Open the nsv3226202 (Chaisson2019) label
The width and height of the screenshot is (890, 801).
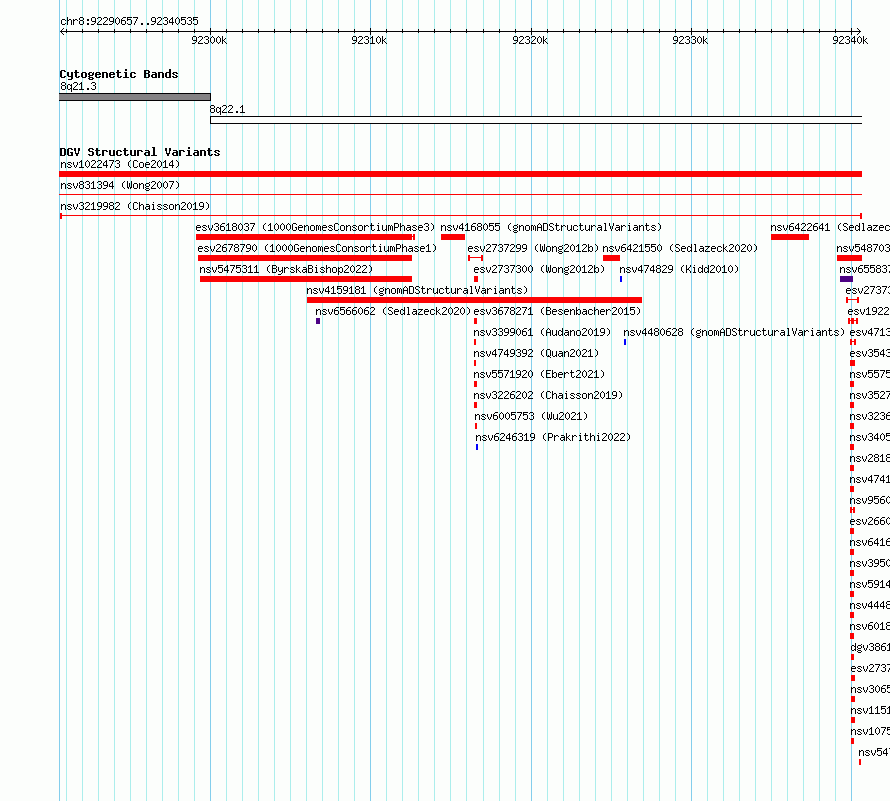pyautogui.click(x=548, y=395)
